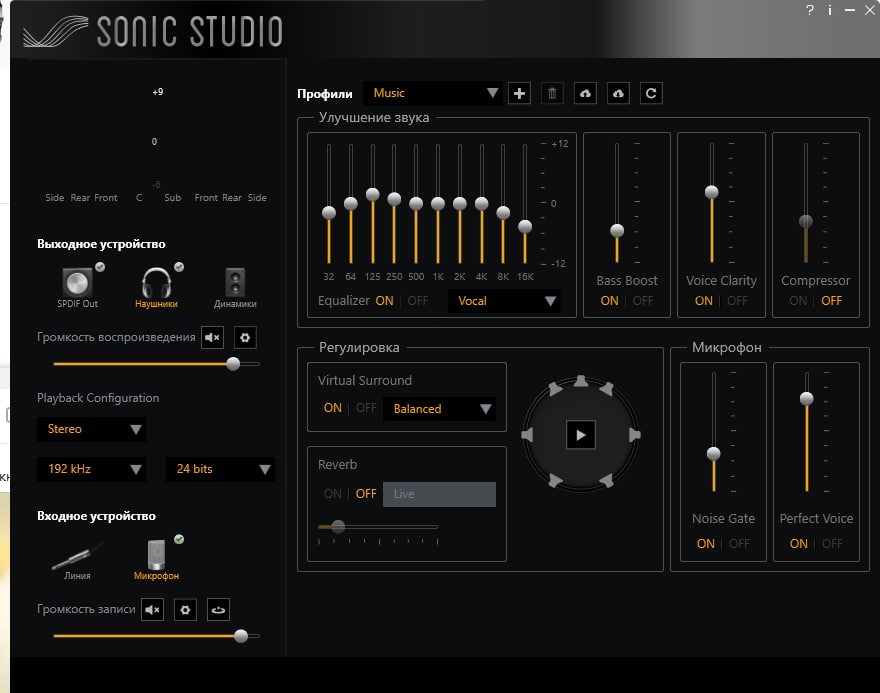Click top-right speaker on surround dial

[x=607, y=389]
